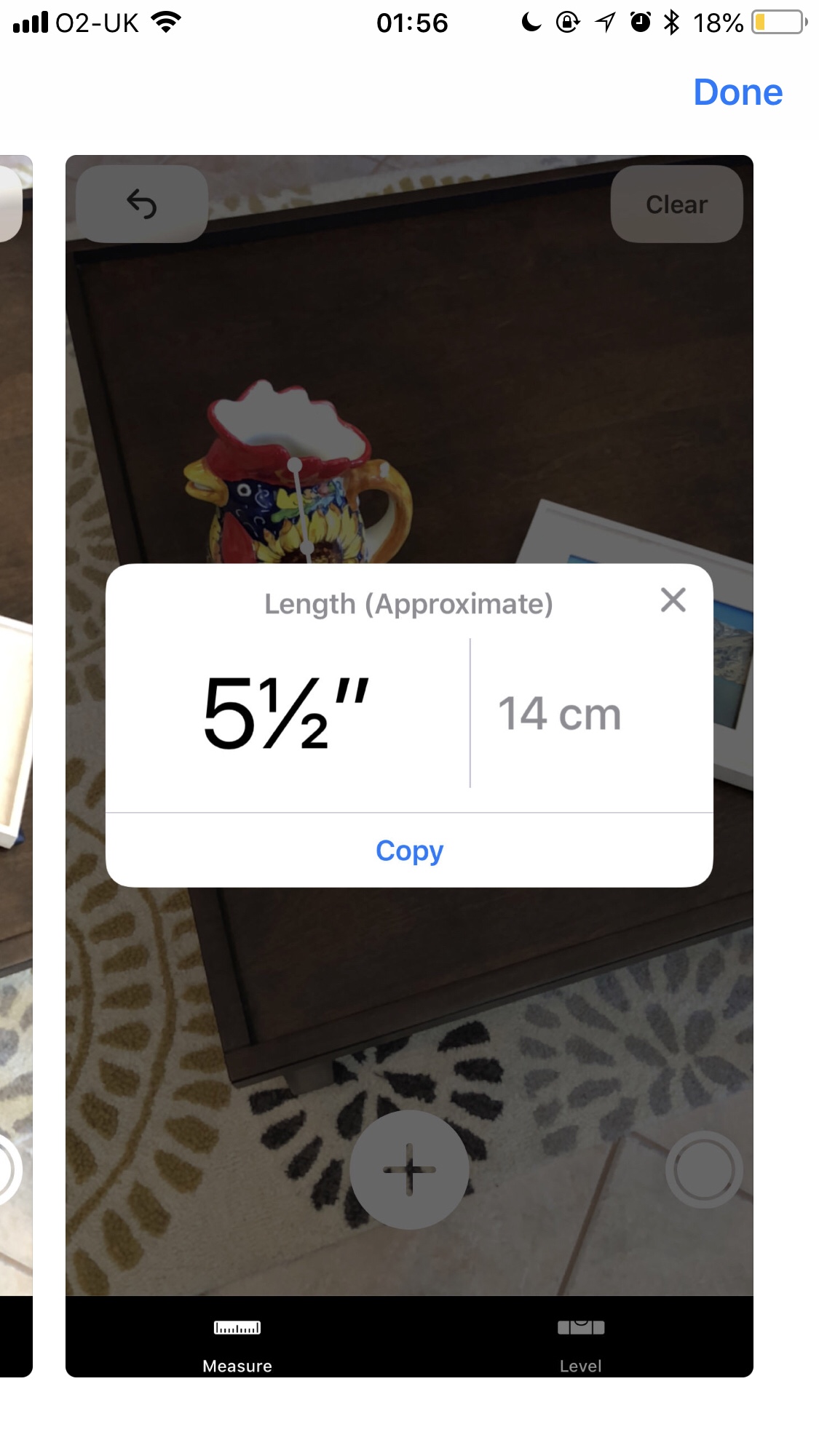Tap the location arrow status icon
This screenshot has height=1456, width=819.
coord(605,23)
